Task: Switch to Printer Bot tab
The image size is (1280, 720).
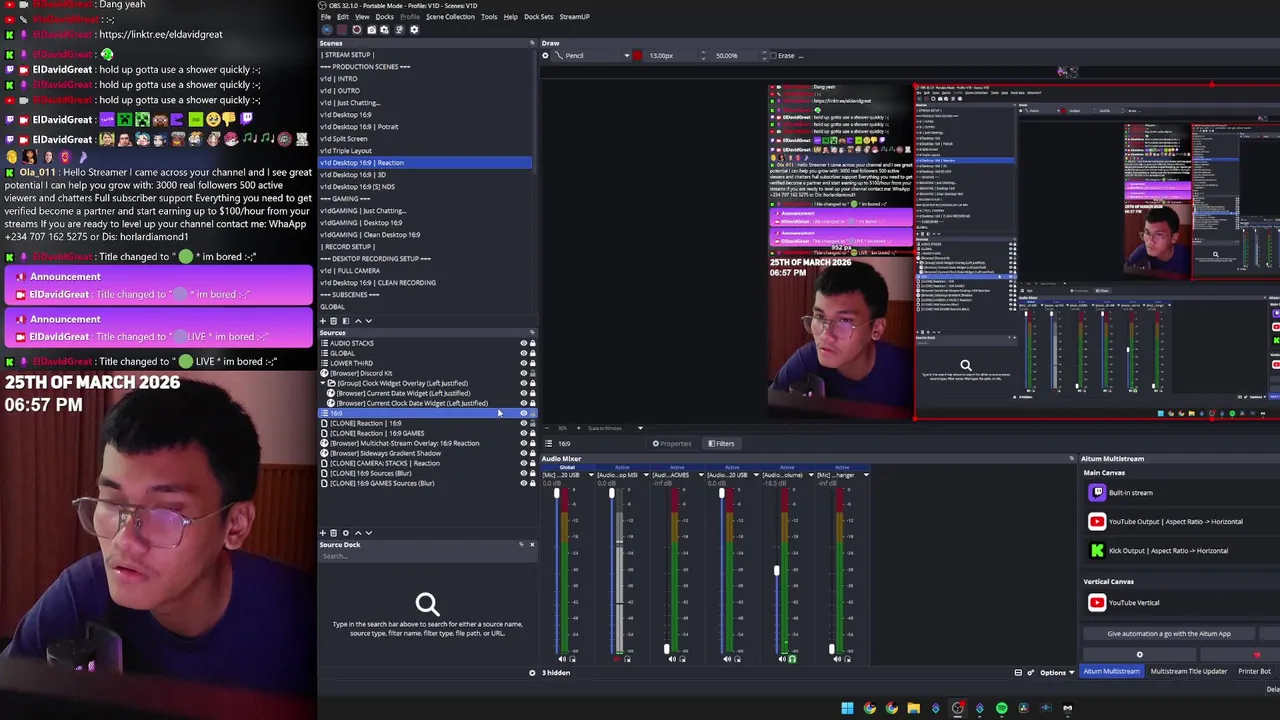Action: (1254, 671)
